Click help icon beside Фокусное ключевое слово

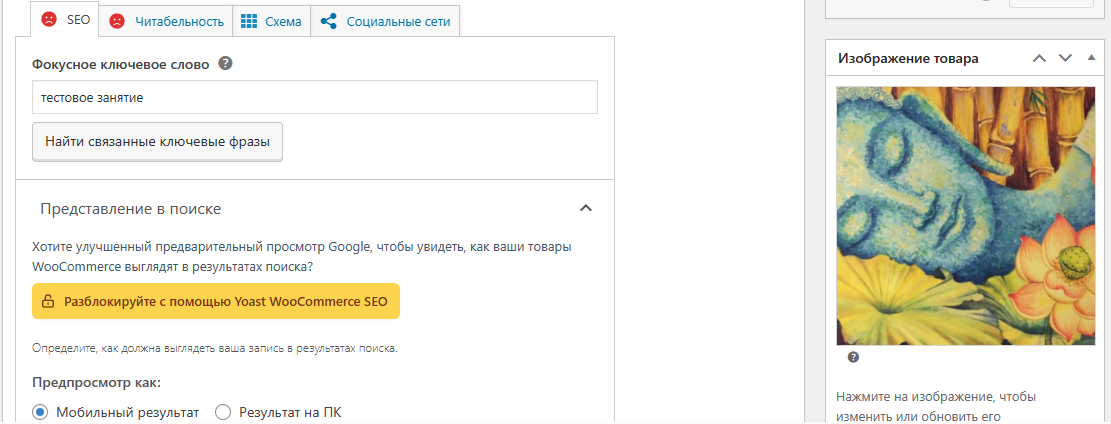tap(226, 64)
